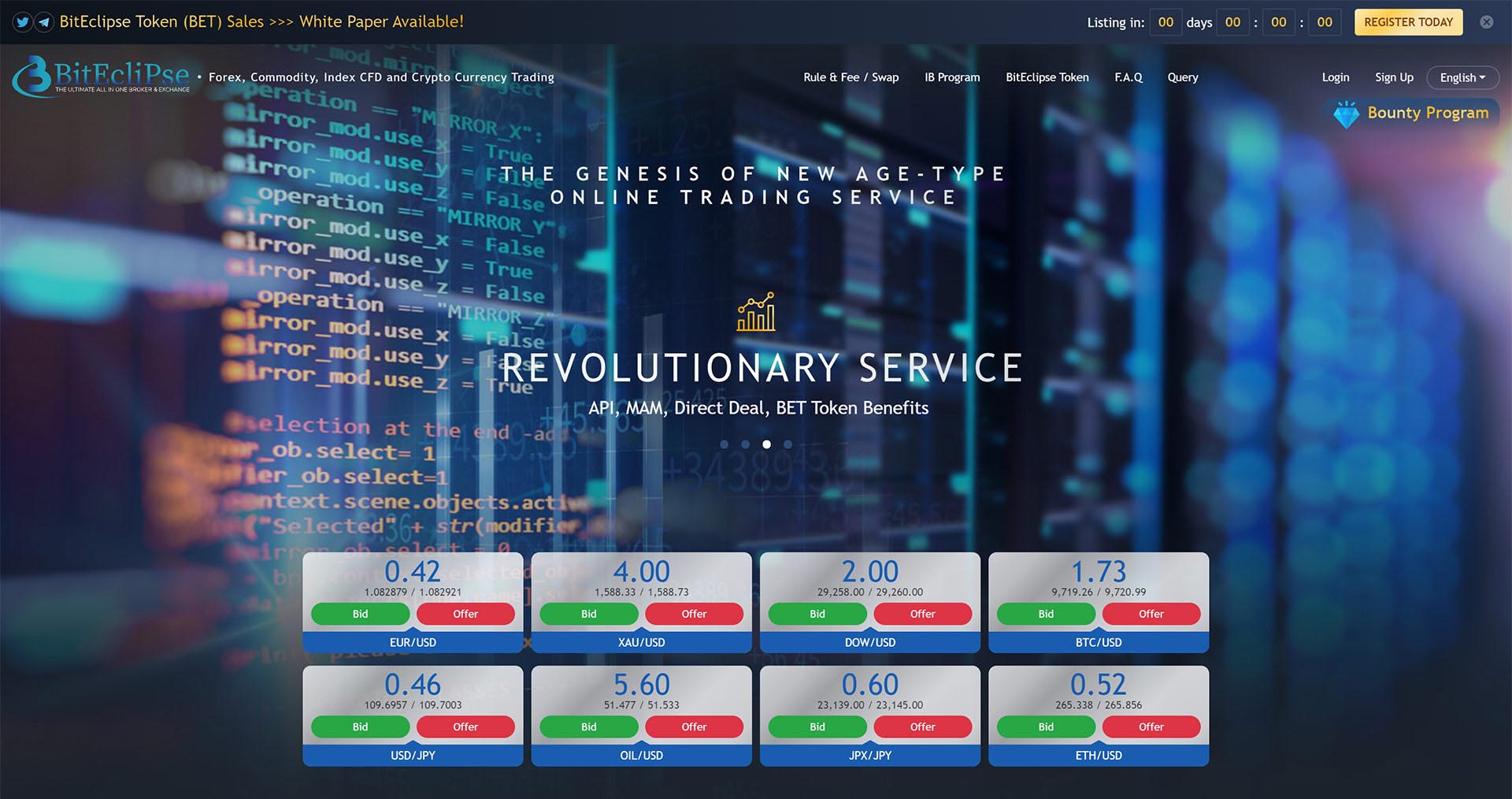
Task: Click the Login link
Action: coord(1335,77)
